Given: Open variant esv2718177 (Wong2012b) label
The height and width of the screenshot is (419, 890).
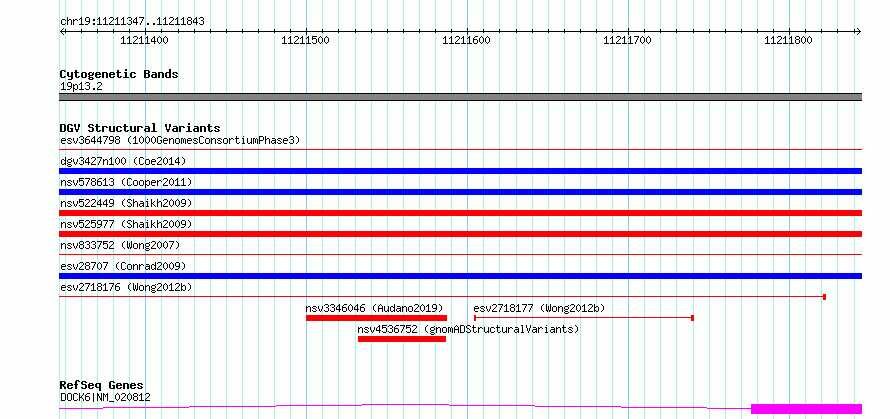Looking at the screenshot, I should click(x=539, y=308).
